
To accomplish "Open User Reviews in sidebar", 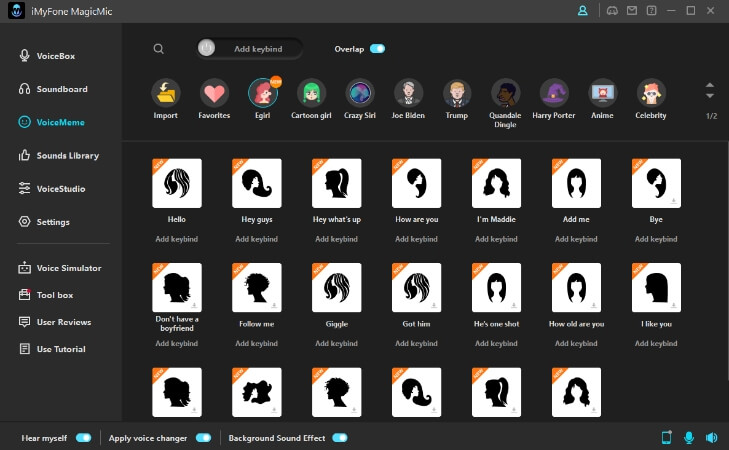I will [54, 322].
